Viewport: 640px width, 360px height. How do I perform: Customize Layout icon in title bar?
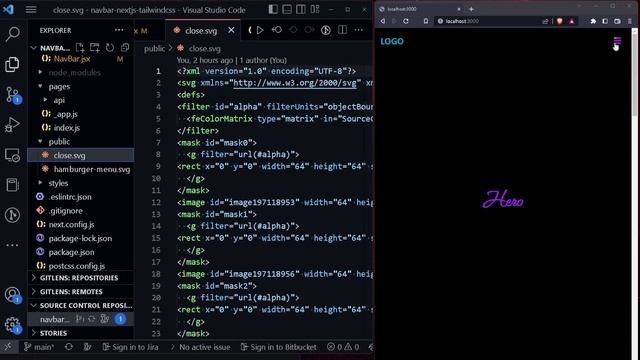coord(315,9)
